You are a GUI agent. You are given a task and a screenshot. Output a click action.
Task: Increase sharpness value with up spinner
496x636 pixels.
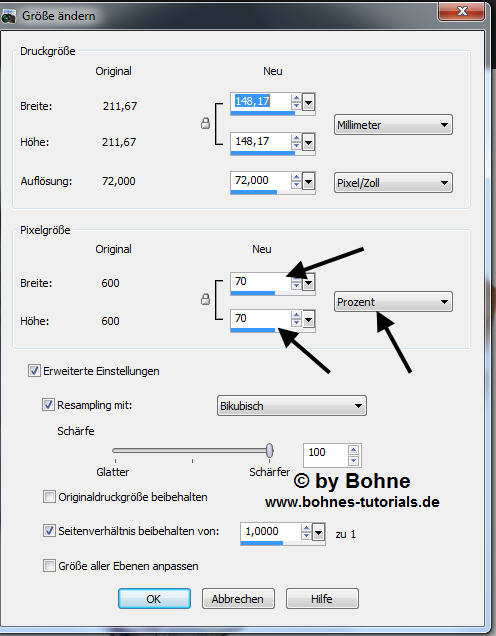354,449
